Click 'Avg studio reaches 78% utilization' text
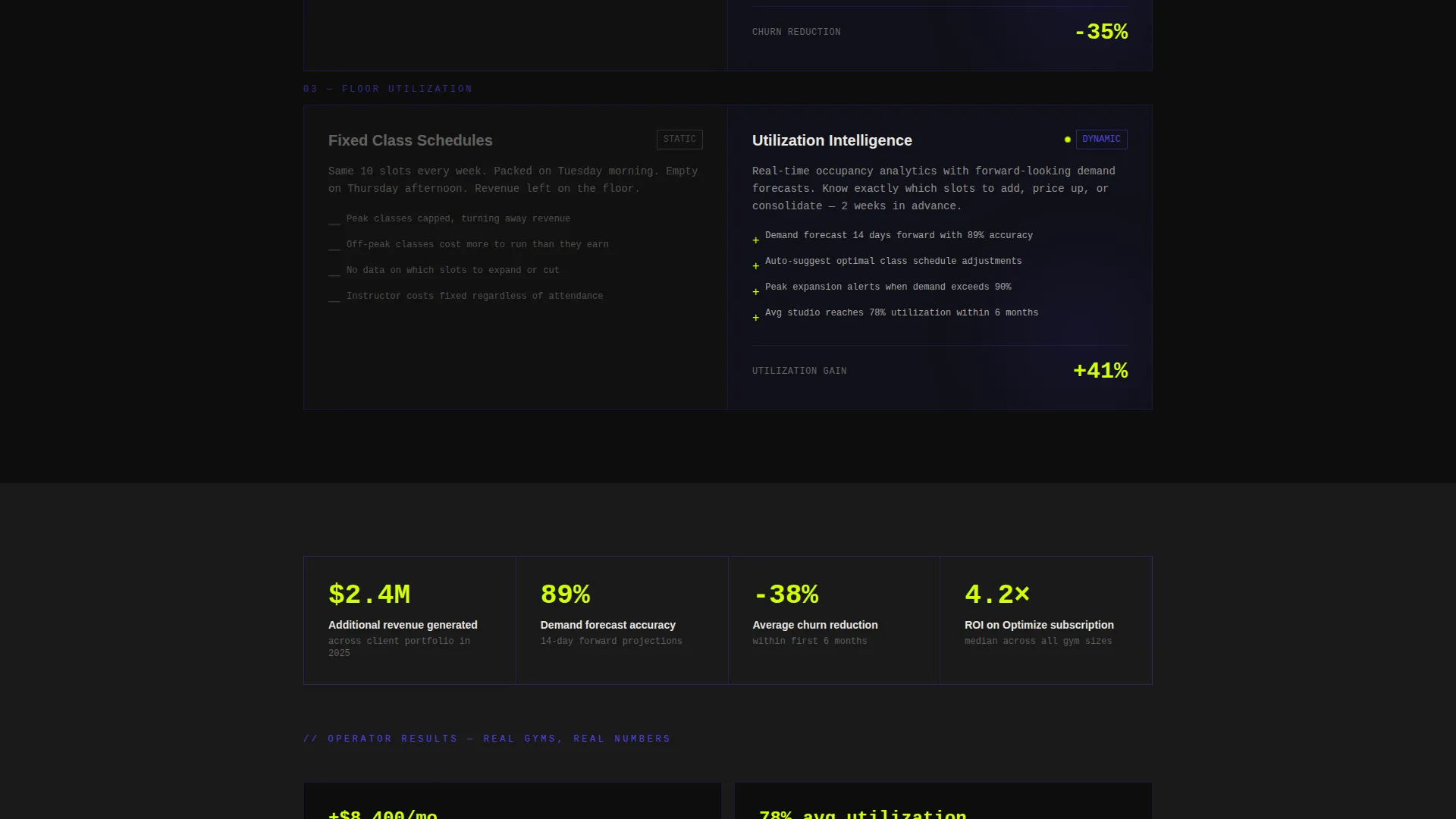The height and width of the screenshot is (819, 1456). point(902,312)
